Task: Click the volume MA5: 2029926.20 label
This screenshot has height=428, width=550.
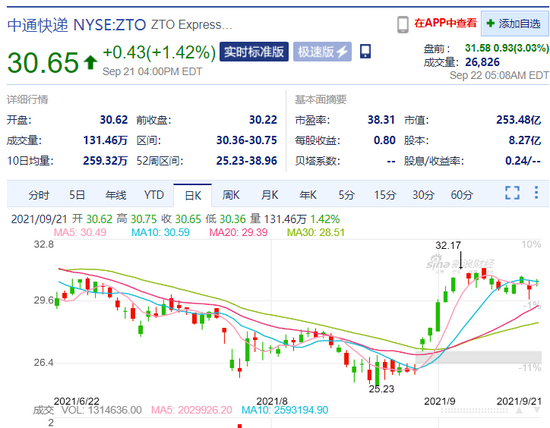Action: click(x=192, y=410)
